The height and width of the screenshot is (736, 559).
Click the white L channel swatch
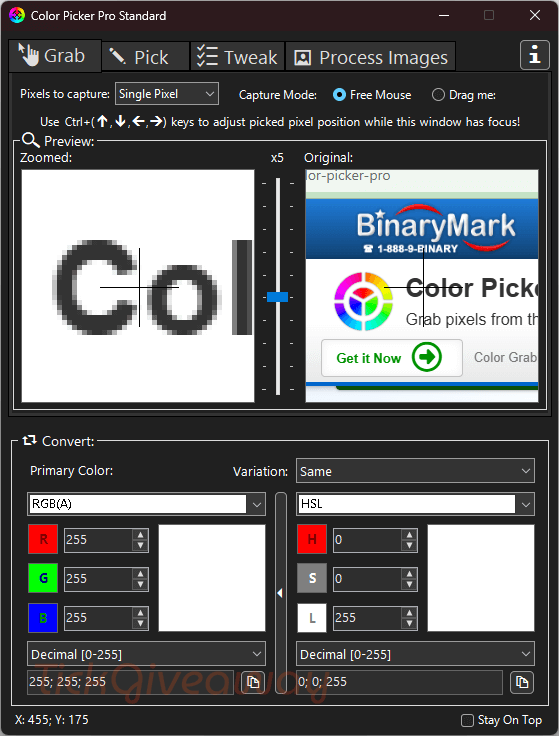tap(312, 618)
